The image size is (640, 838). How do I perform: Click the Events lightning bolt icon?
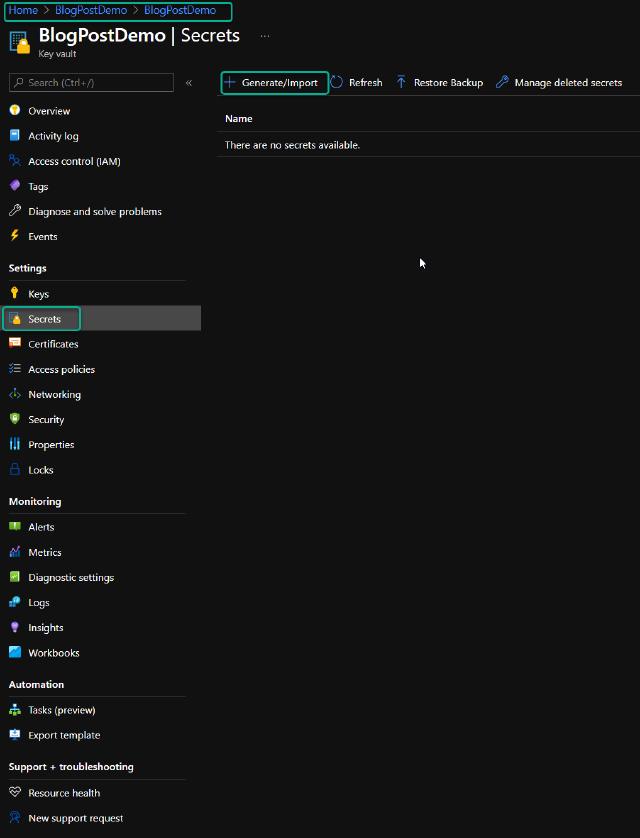[x=15, y=236]
